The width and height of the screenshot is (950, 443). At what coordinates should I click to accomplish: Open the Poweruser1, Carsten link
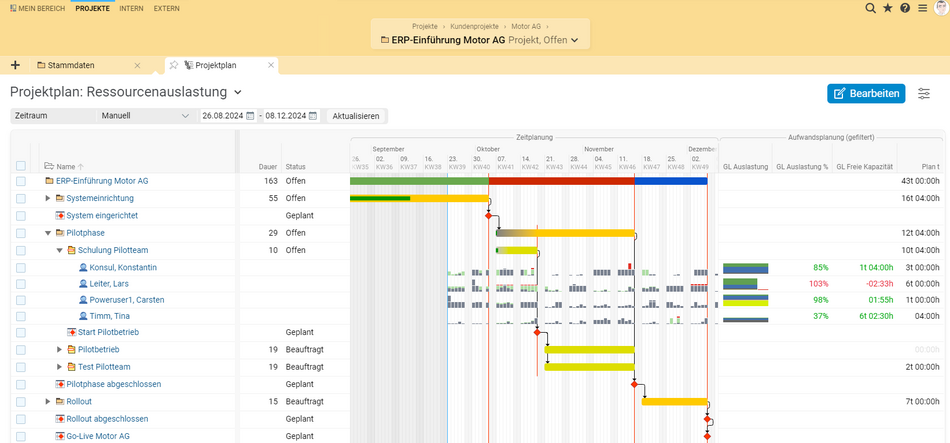point(127,300)
